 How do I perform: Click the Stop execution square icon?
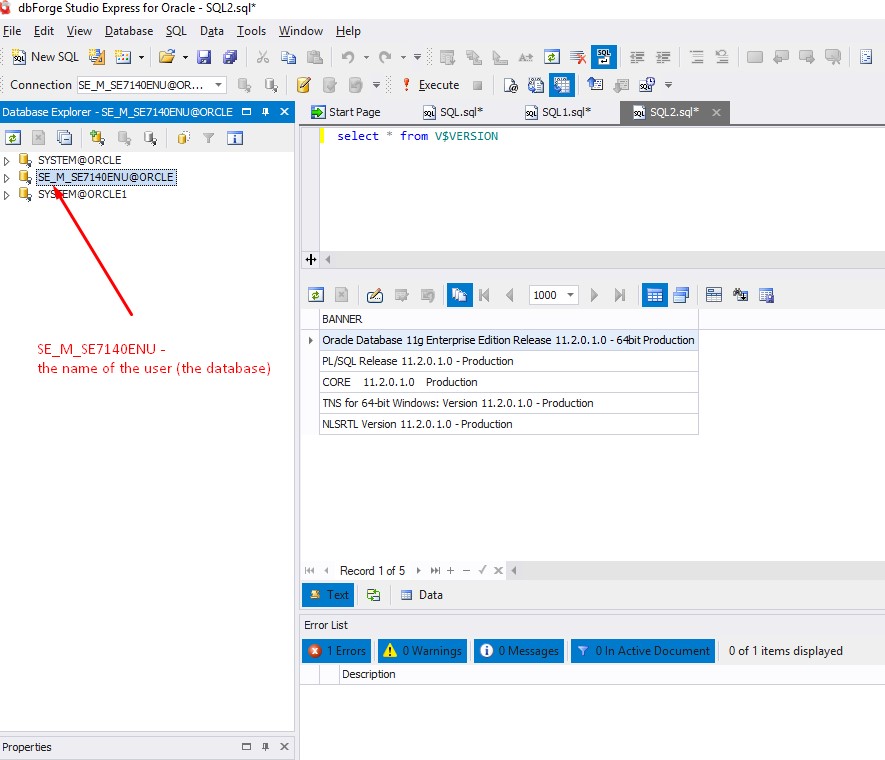pos(477,85)
